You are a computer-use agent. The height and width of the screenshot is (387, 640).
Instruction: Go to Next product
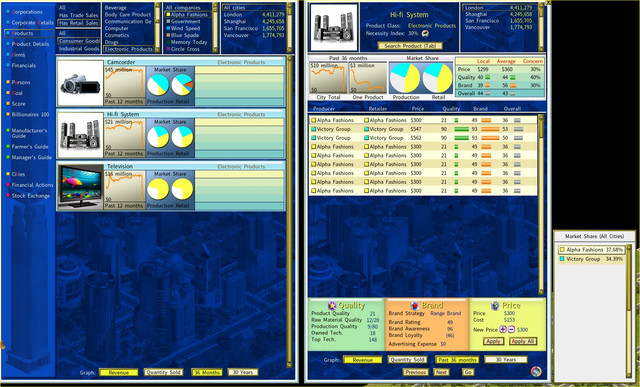point(441,372)
